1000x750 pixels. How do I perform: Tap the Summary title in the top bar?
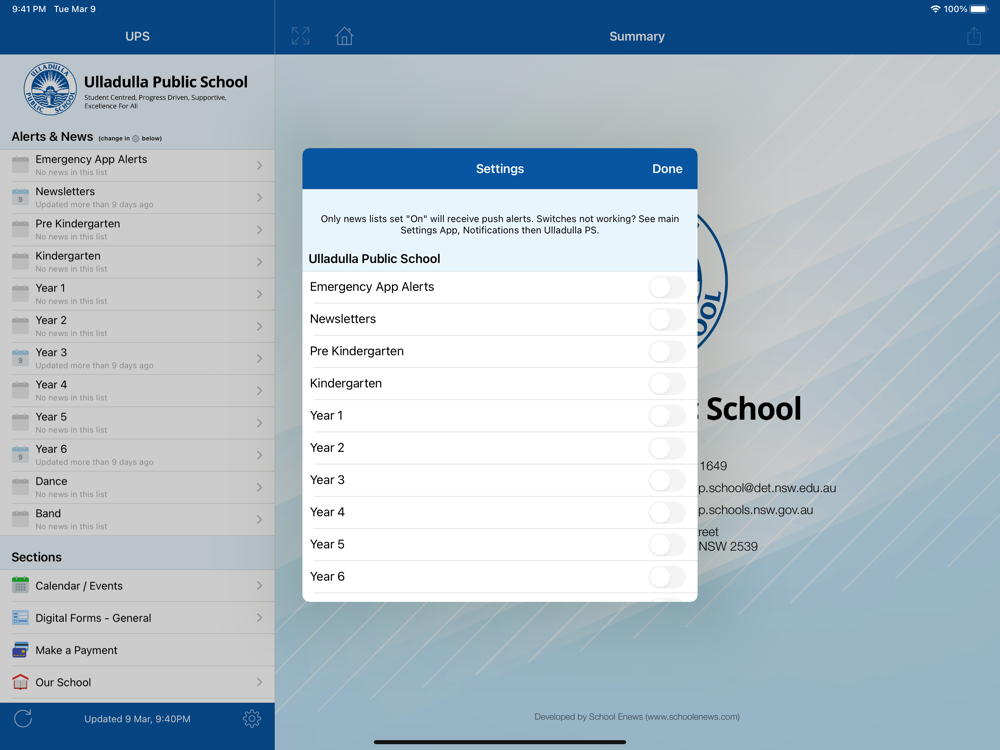pyautogui.click(x=636, y=36)
